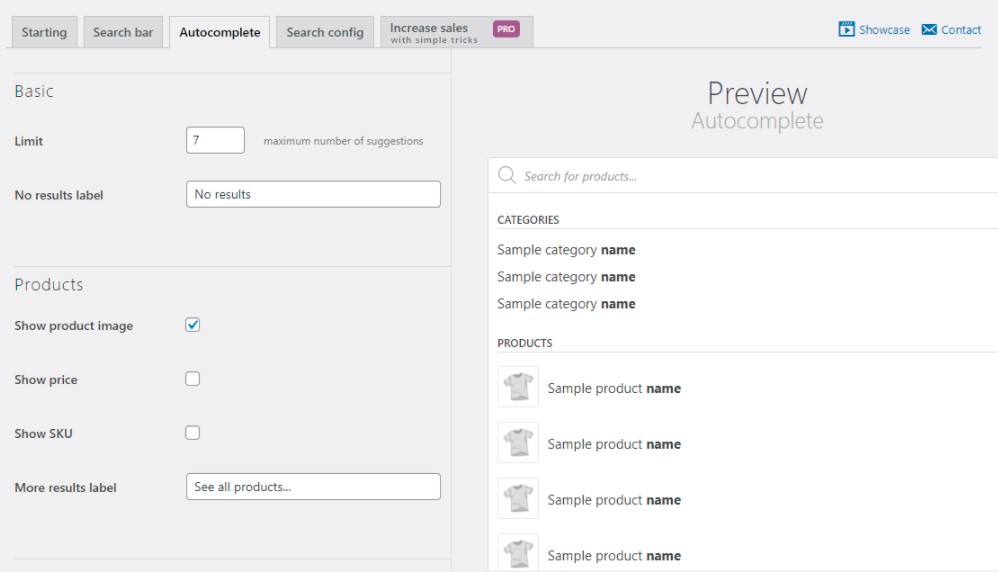The width and height of the screenshot is (998, 572).
Task: Uncheck the Show product image checkbox
Action: coord(193,325)
